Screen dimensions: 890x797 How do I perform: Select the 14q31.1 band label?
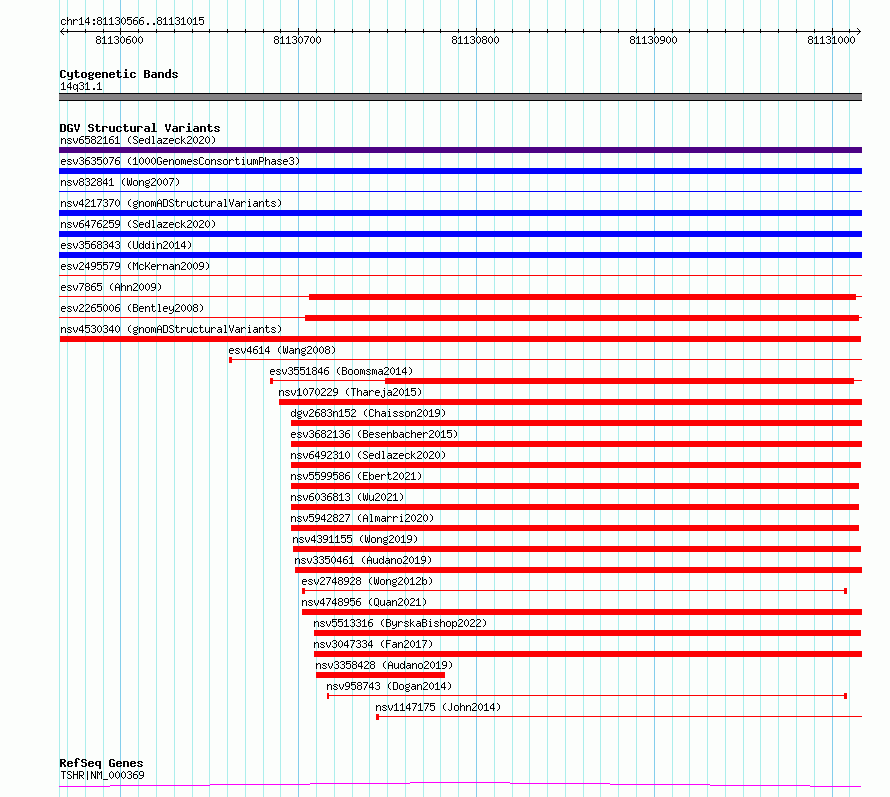click(81, 86)
